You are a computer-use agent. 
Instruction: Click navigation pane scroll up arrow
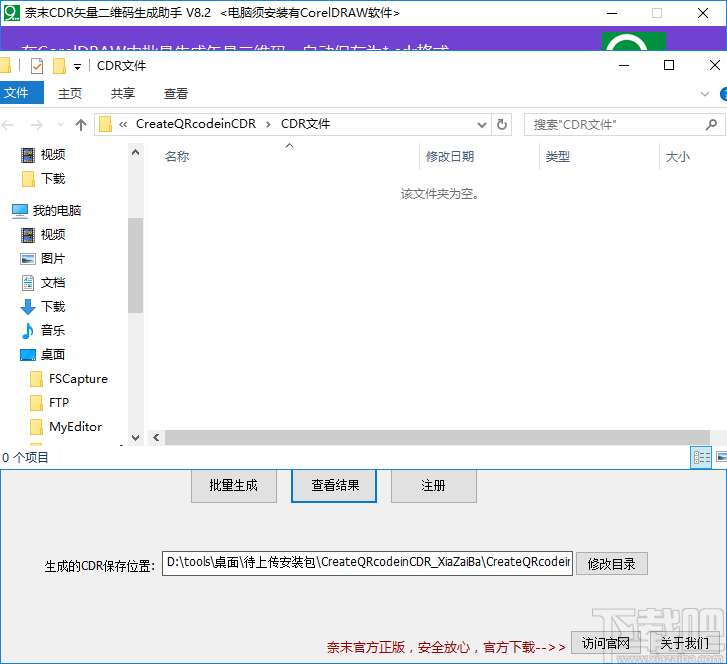coord(135,152)
